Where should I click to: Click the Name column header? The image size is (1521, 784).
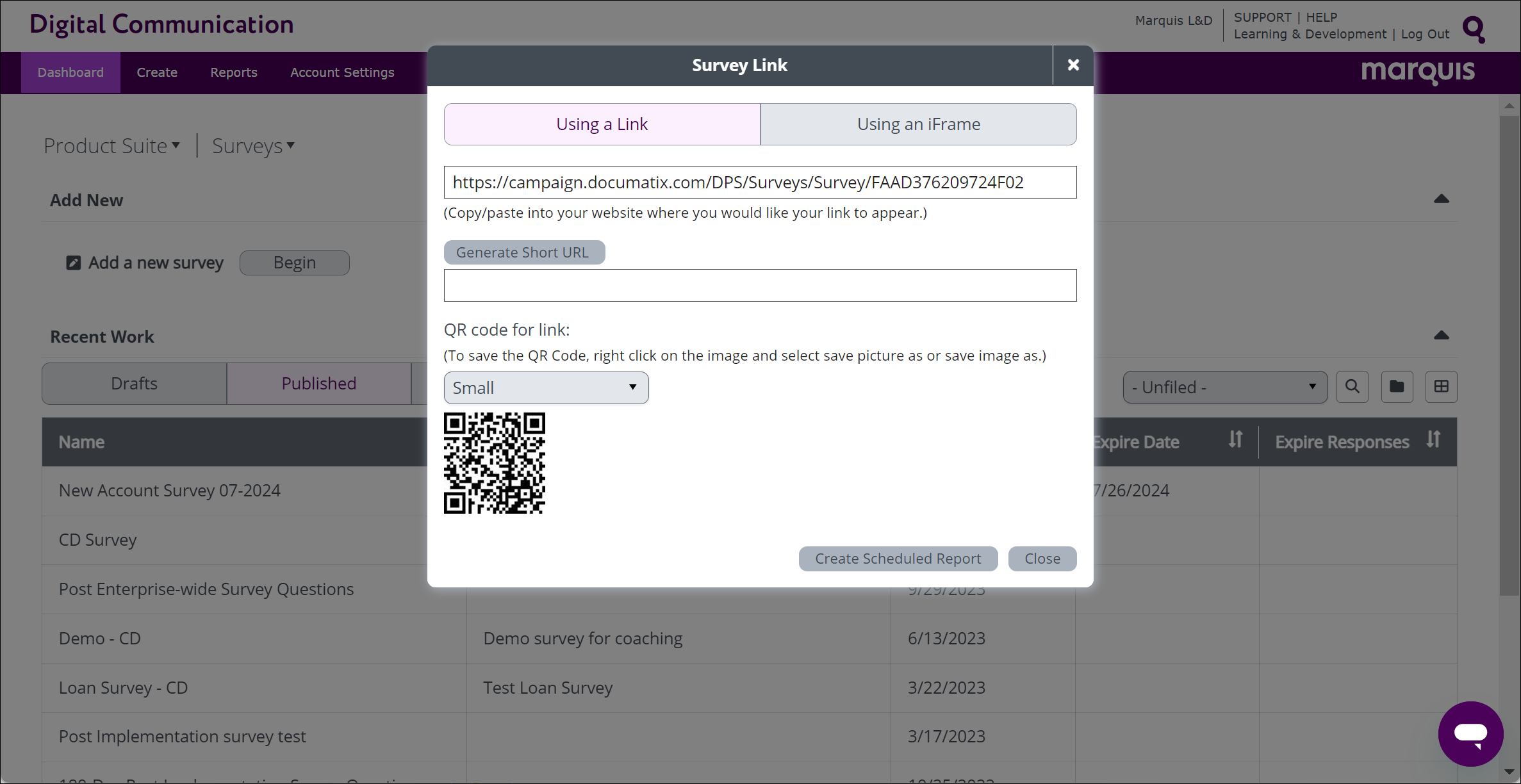pyautogui.click(x=81, y=442)
